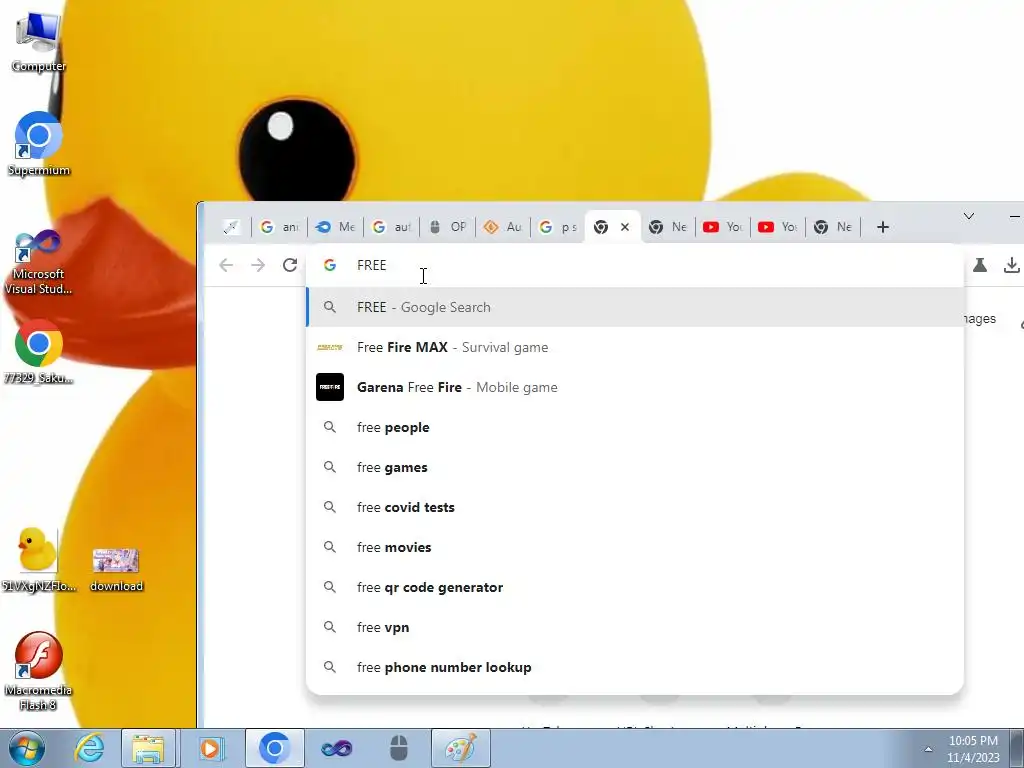The width and height of the screenshot is (1024, 768).
Task: Select 'Free Fire MAX' suggestion
Action: pos(635,347)
